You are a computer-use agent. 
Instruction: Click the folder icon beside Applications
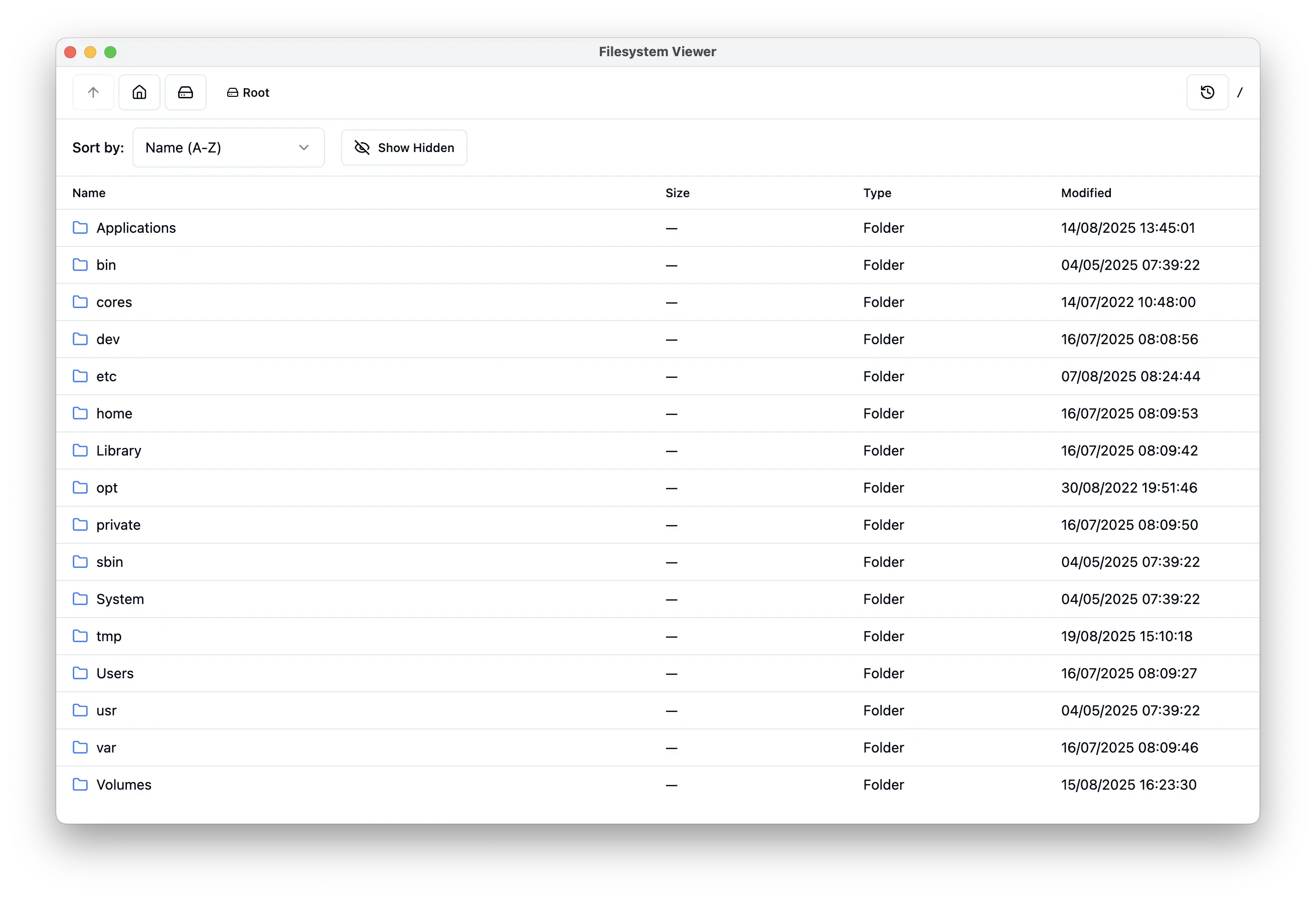click(x=80, y=228)
